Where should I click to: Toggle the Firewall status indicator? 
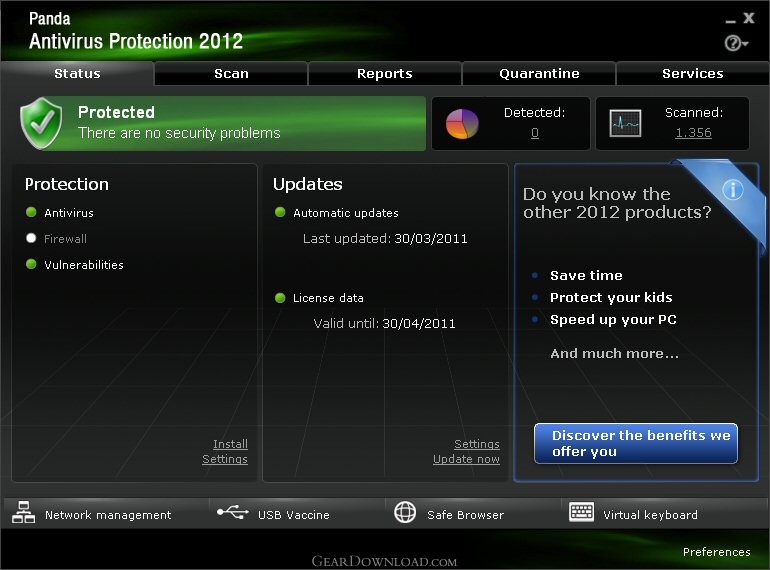click(31, 239)
